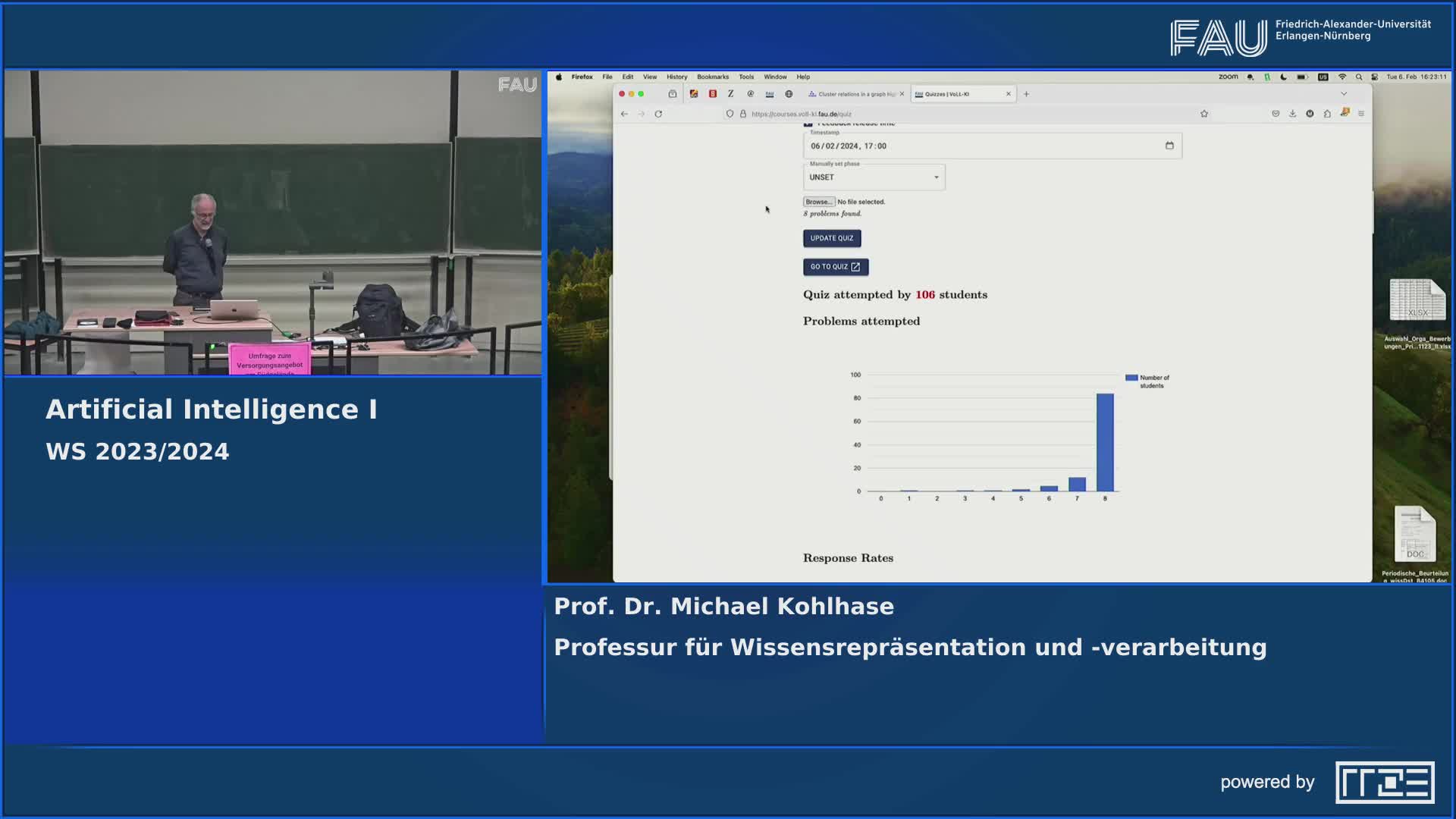Open the History menu in the menu bar
This screenshot has width=1456, height=819.
point(676,77)
